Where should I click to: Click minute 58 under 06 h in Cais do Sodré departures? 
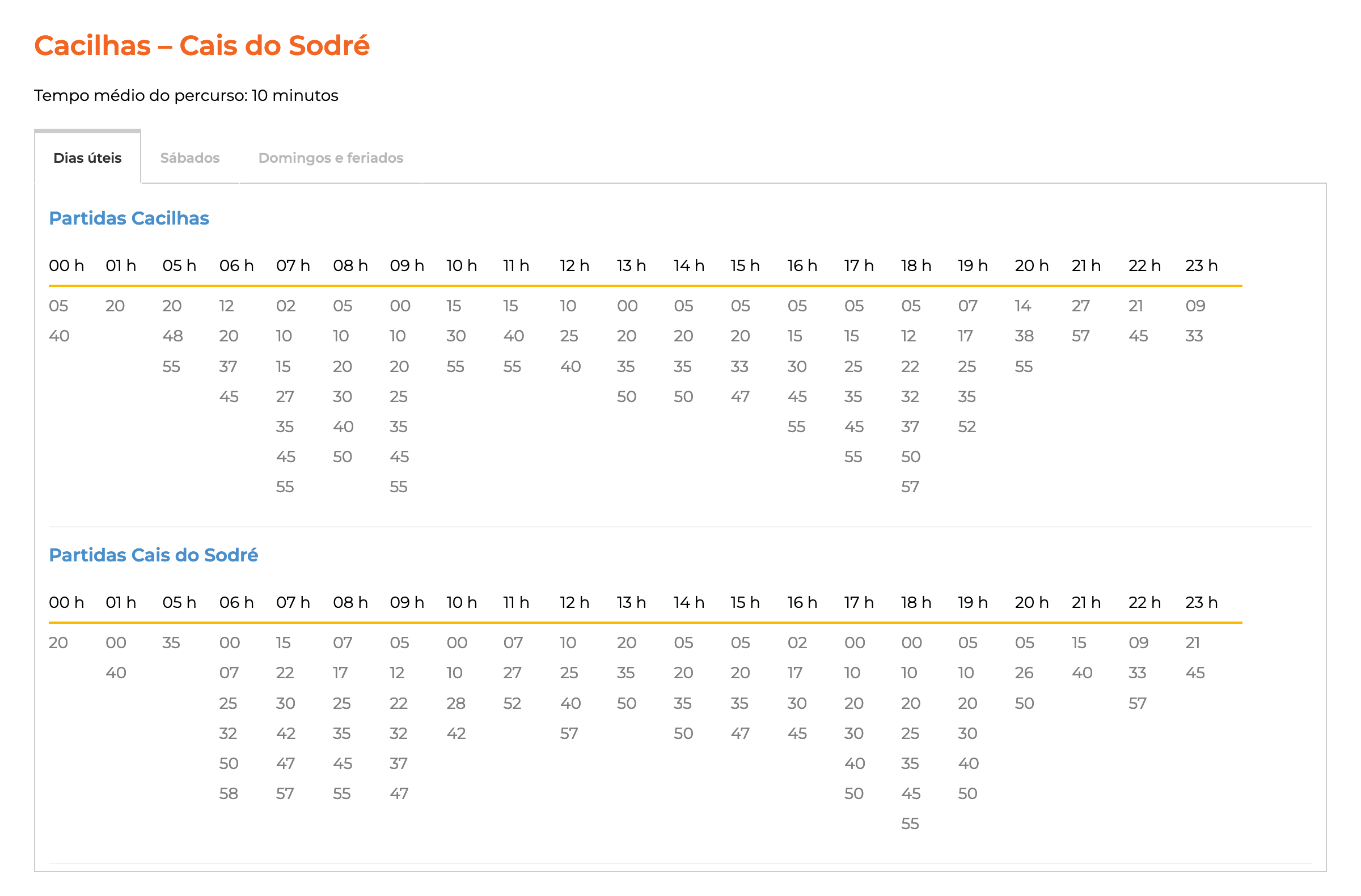(229, 794)
